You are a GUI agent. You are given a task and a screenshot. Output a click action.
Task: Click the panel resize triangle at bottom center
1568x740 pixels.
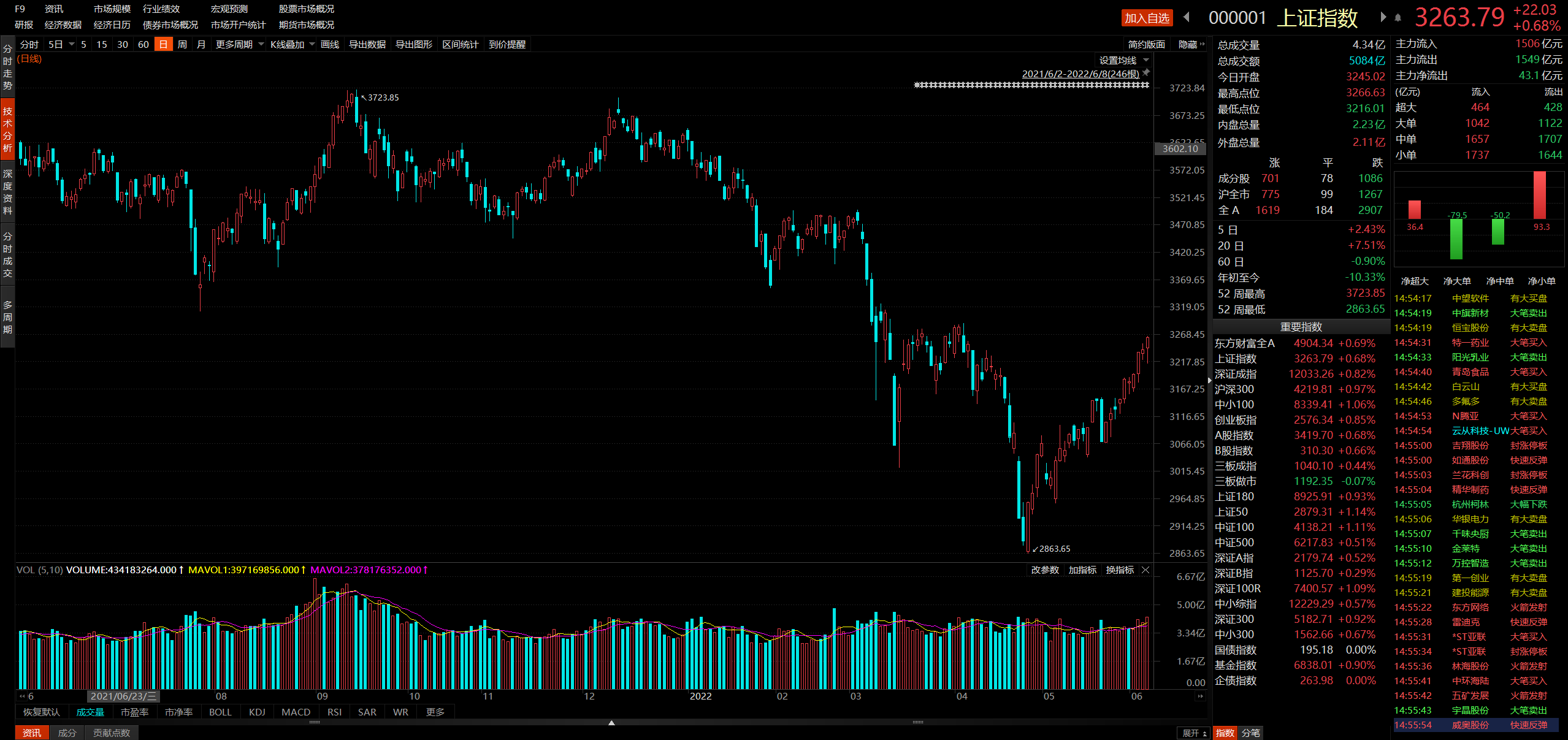coord(611,723)
